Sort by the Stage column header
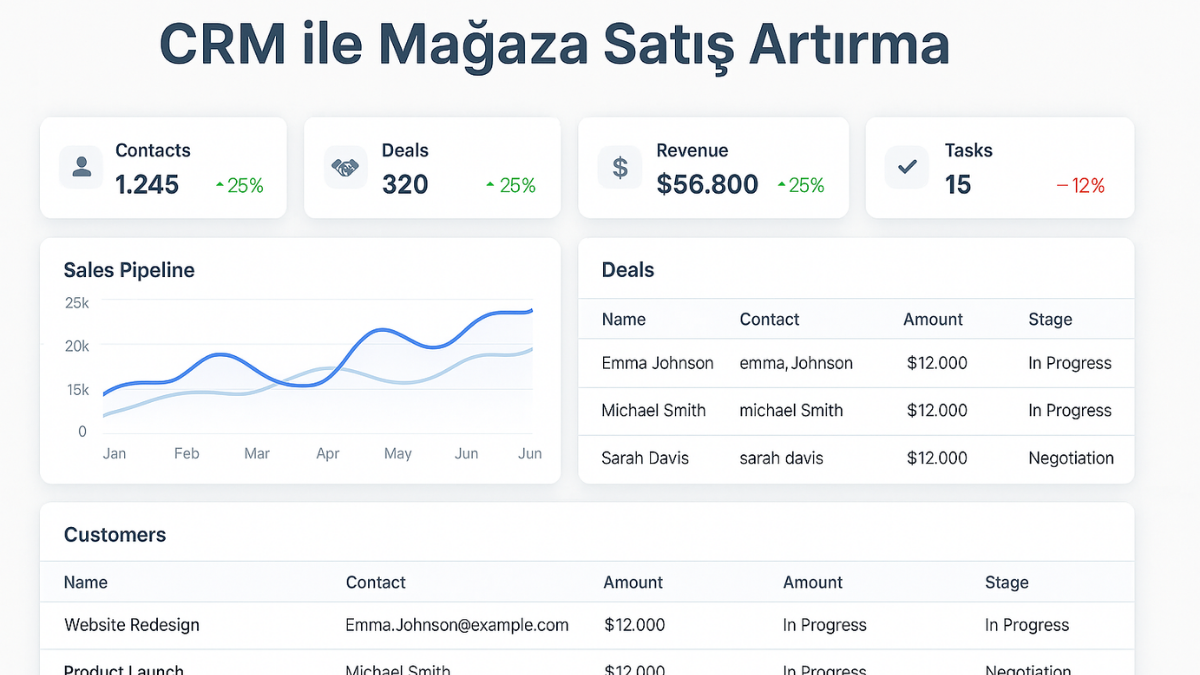The width and height of the screenshot is (1200, 675). (1050, 319)
